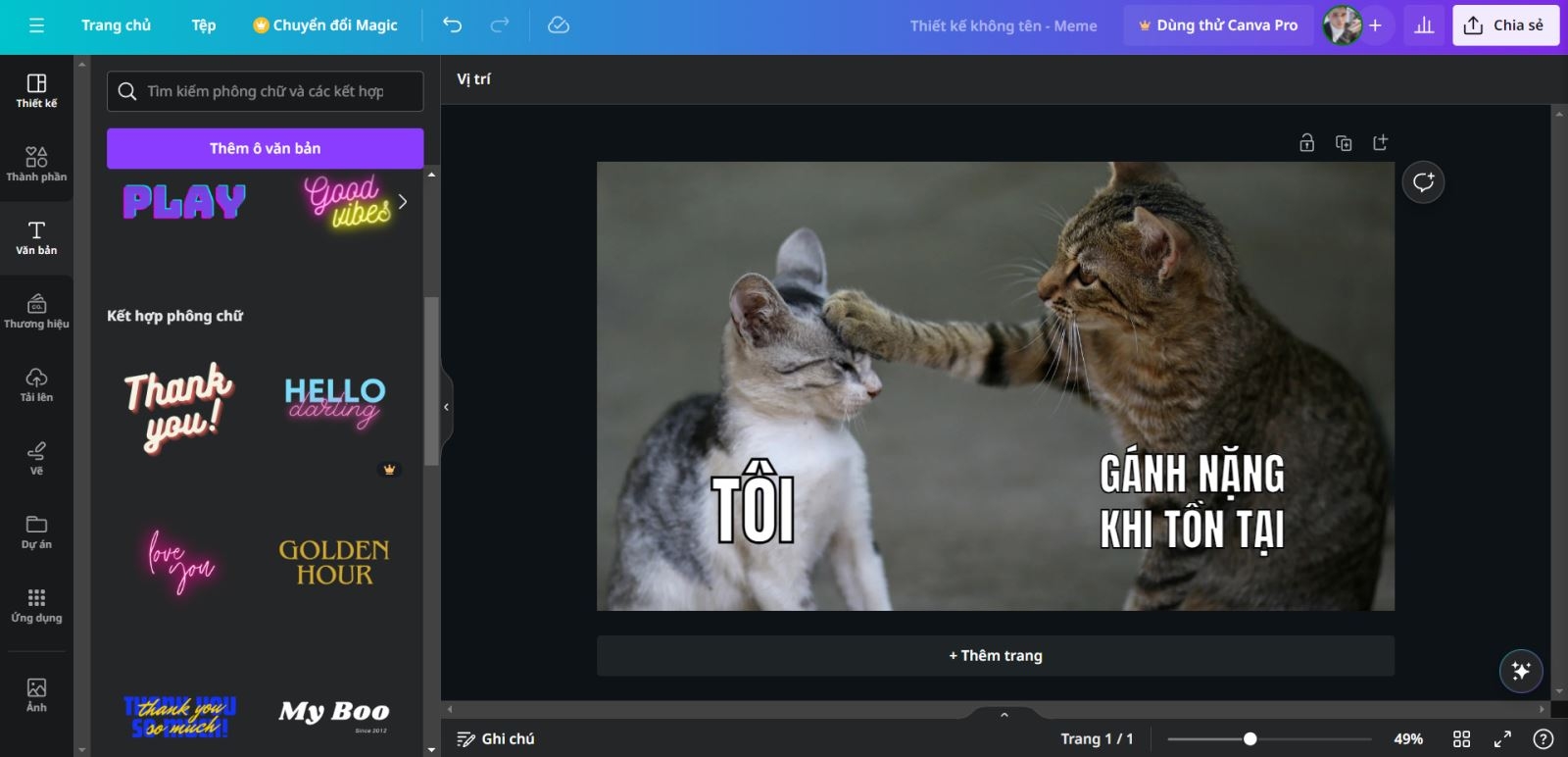The width and height of the screenshot is (1568, 757).
Task: Adjust the zoom slider handle
Action: pos(1250,739)
